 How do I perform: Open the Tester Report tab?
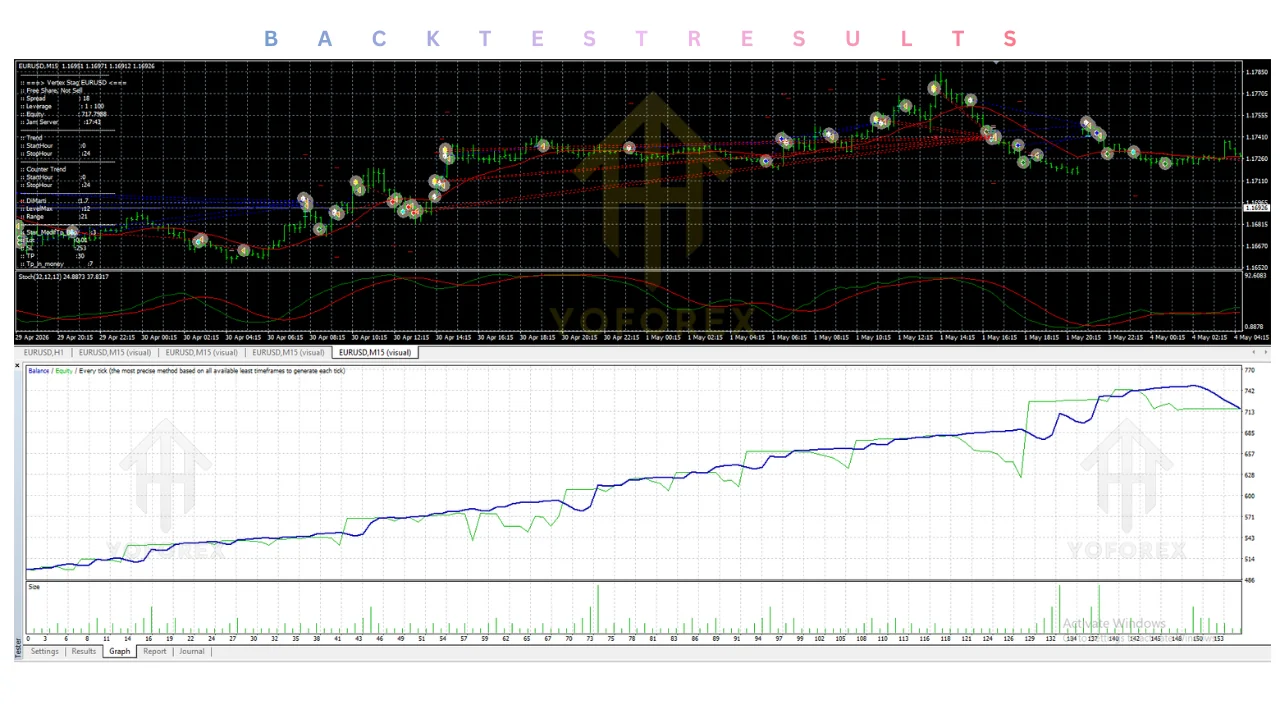pyautogui.click(x=154, y=651)
